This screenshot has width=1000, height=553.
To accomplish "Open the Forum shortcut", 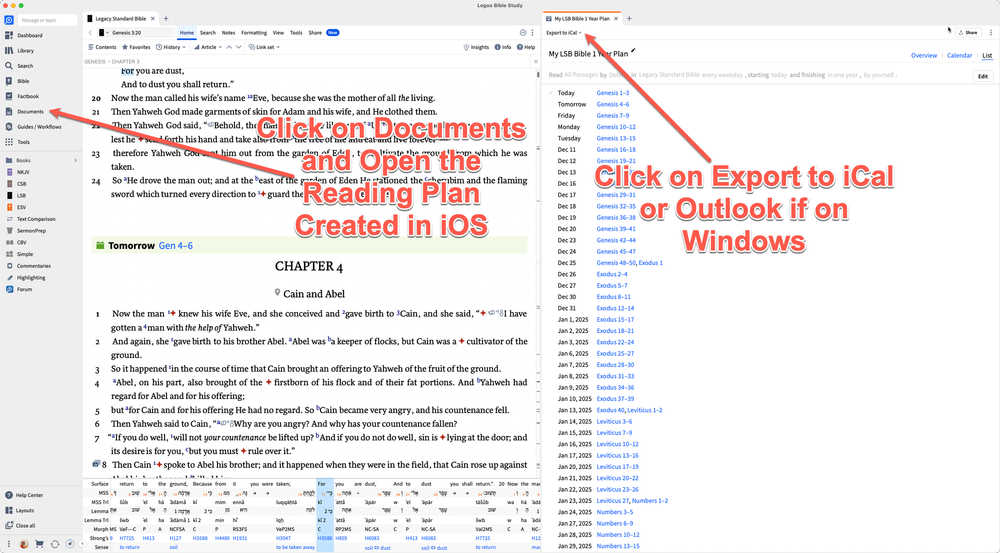I will [x=19, y=290].
